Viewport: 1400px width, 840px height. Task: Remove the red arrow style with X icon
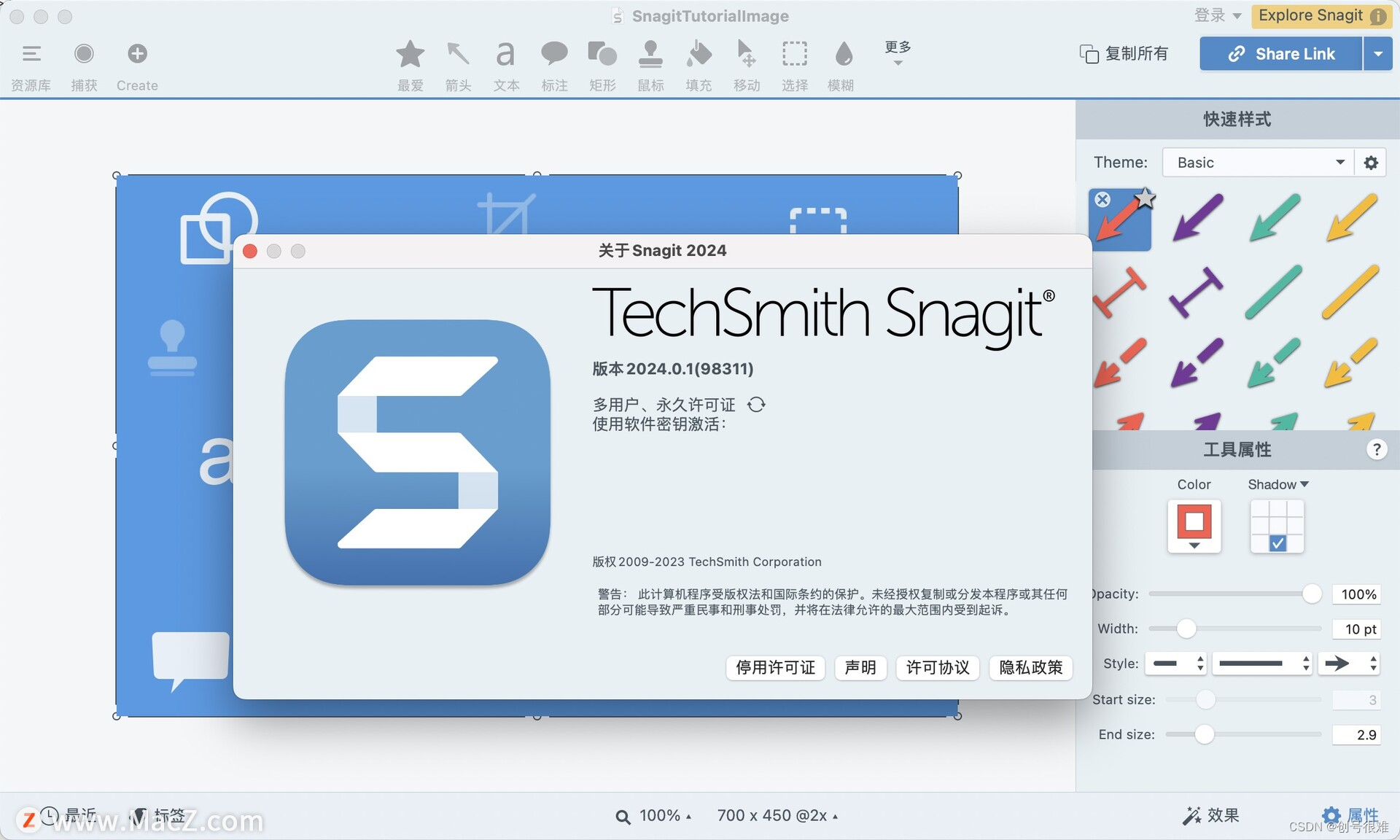pos(1102,199)
